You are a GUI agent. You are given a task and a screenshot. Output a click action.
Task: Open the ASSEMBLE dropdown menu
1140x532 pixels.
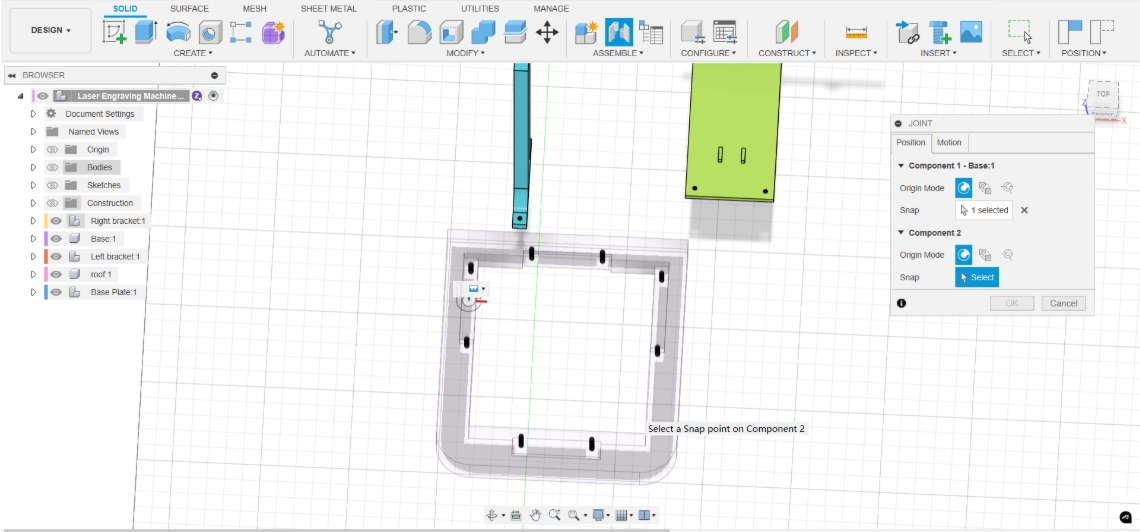pyautogui.click(x=618, y=53)
